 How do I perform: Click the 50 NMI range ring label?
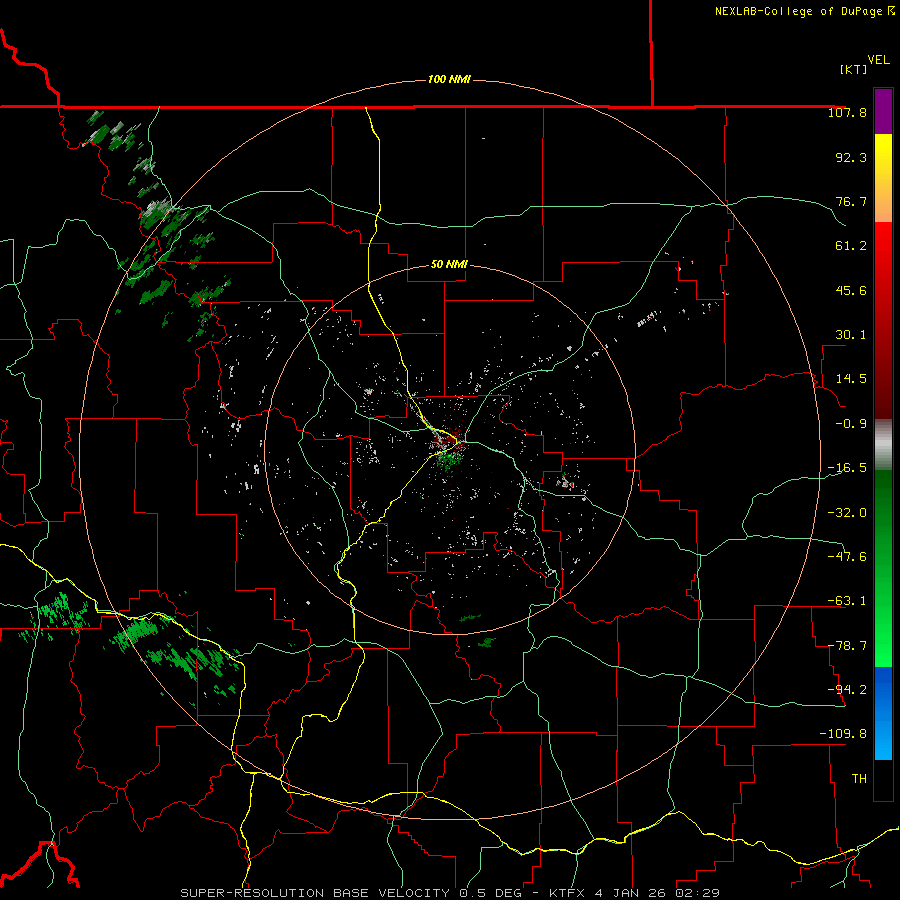pyautogui.click(x=449, y=264)
